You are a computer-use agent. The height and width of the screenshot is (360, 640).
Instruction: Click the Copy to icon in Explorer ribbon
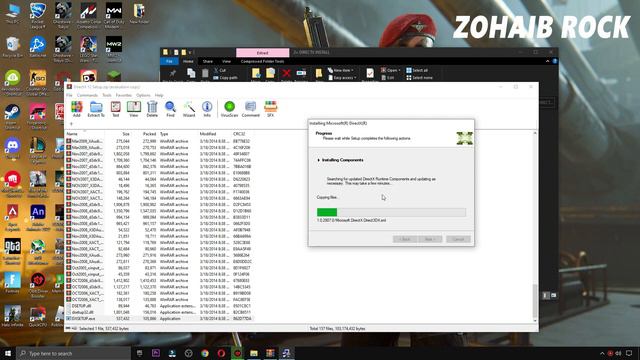(x=270, y=74)
